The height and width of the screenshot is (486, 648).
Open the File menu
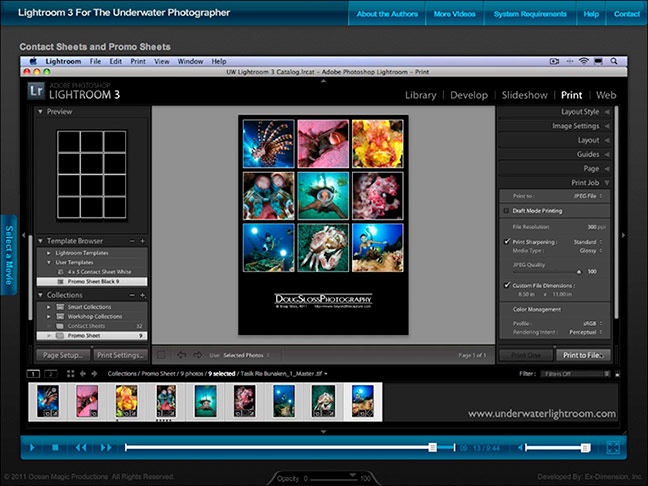[95, 61]
